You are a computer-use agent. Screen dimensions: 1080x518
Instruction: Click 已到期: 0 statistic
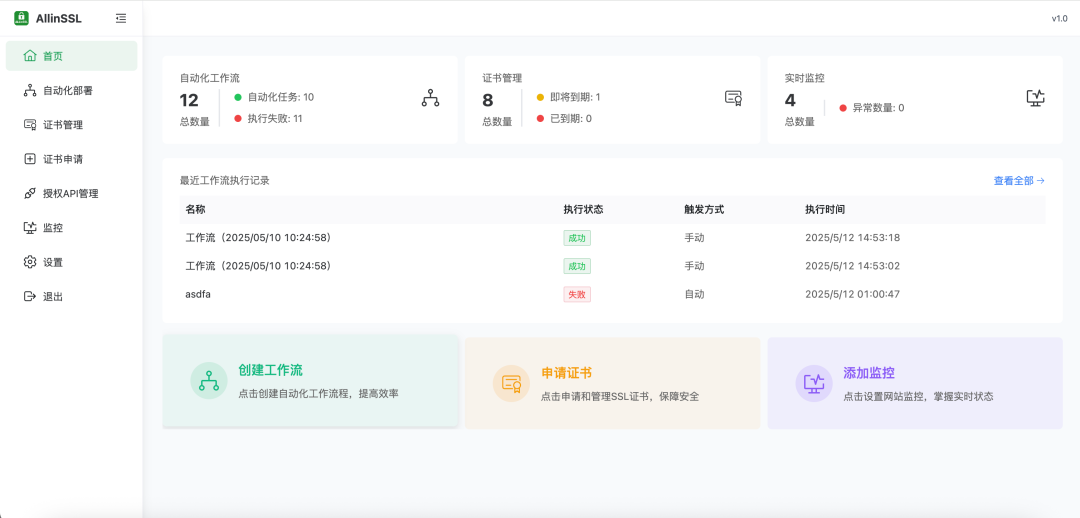564,118
